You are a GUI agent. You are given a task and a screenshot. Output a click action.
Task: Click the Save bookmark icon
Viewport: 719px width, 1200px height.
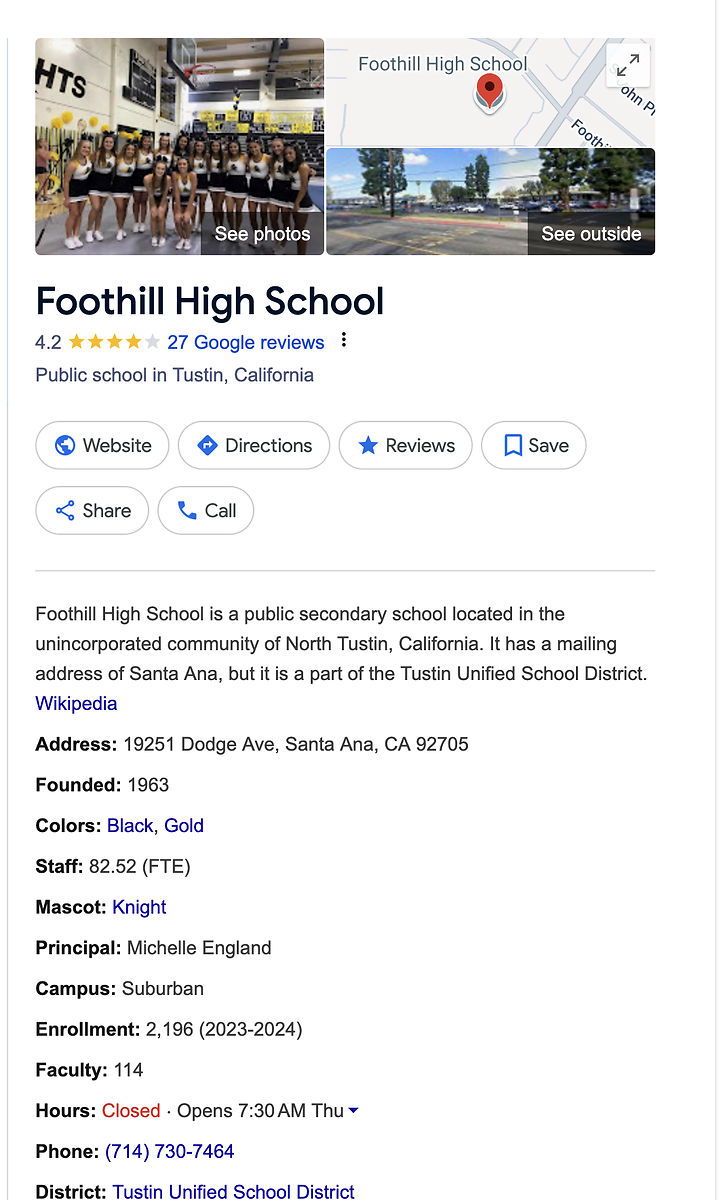click(x=513, y=446)
